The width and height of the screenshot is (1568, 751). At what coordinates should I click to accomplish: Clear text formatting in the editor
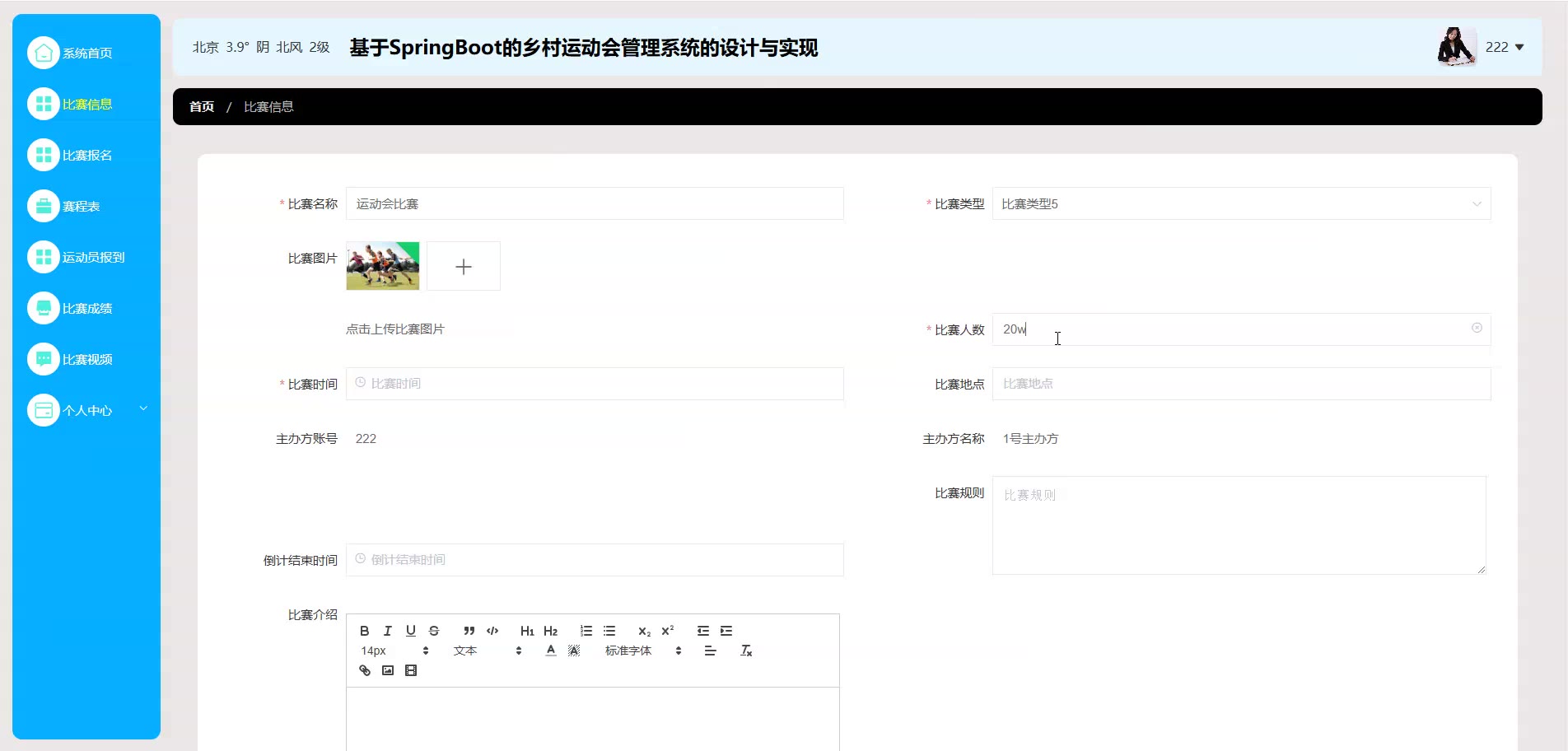[x=746, y=651]
